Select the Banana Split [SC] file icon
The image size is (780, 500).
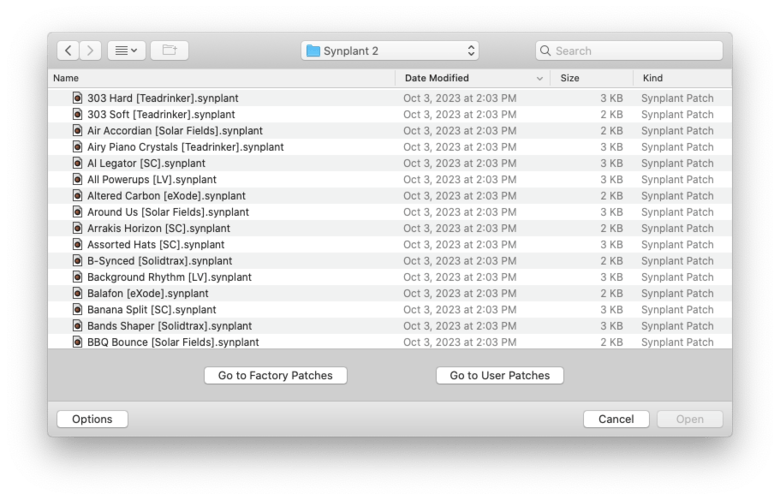pyautogui.click(x=77, y=309)
